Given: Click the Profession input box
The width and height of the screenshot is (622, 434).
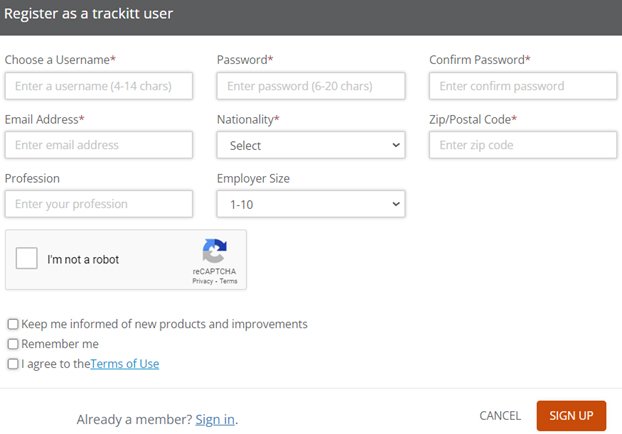Looking at the screenshot, I should [x=98, y=204].
